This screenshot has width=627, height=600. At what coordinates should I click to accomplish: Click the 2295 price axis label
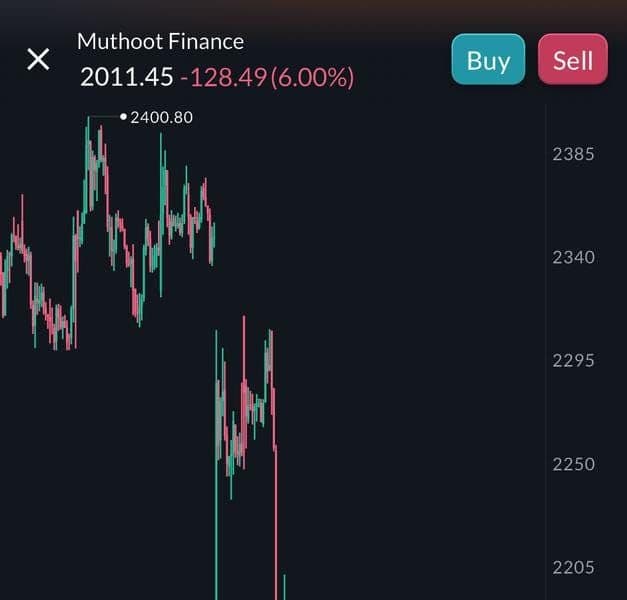tap(573, 360)
